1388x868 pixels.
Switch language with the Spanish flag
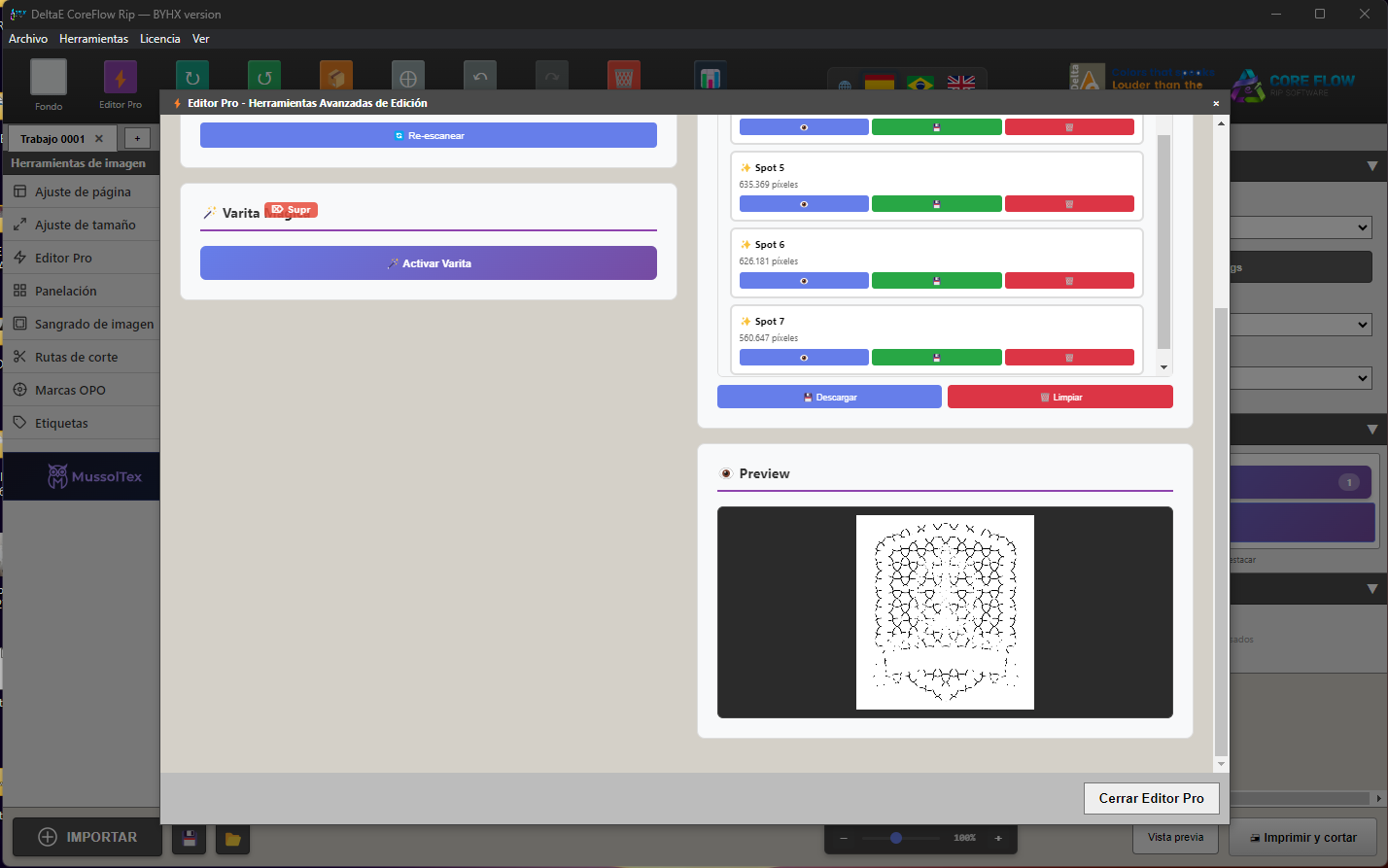pyautogui.click(x=880, y=83)
